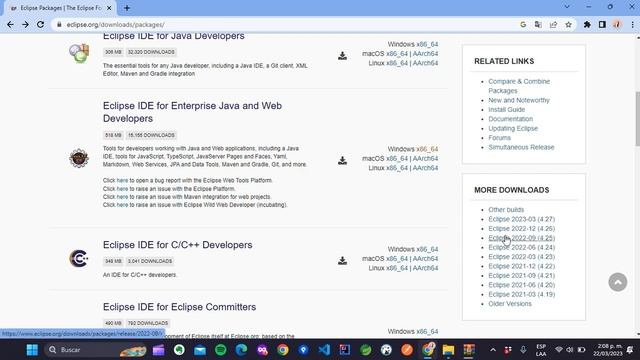This screenshot has height=360, width=640.
Task: Open File Explorer from the taskbar
Action: click(448, 350)
